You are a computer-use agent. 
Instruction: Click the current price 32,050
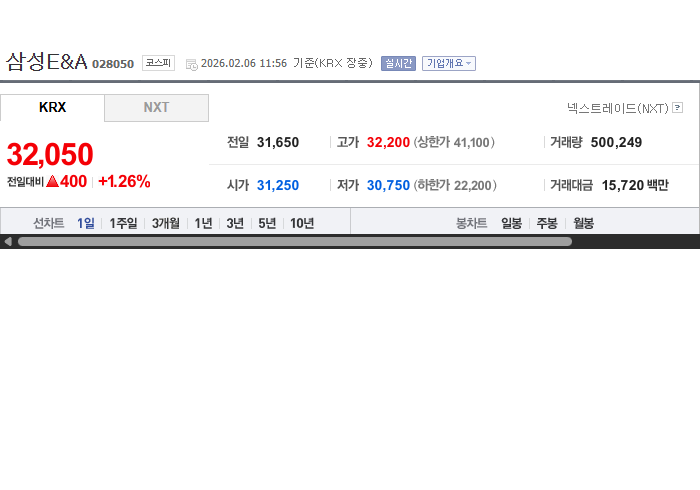(50, 154)
